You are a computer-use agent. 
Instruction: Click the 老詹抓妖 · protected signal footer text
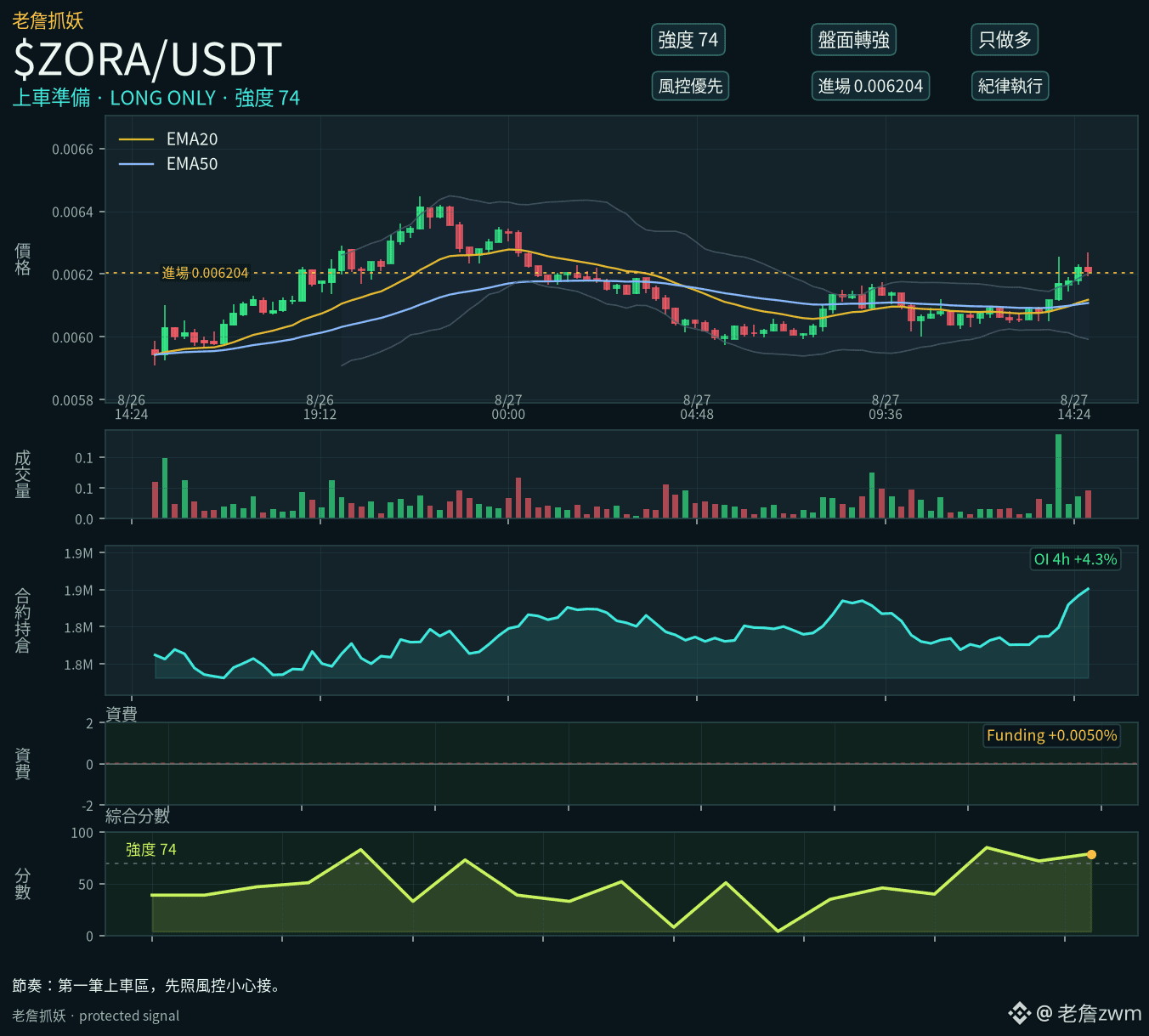tap(96, 1016)
